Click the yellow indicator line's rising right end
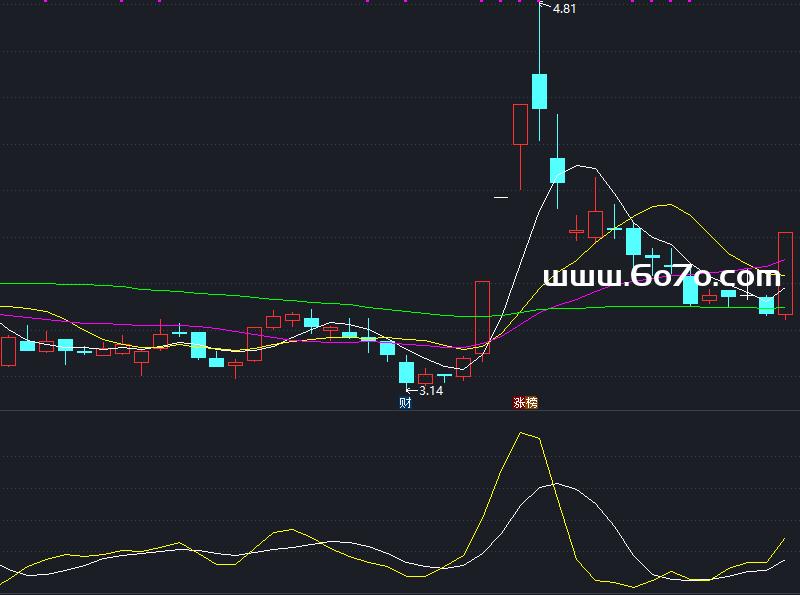This screenshot has width=800, height=595. point(784,539)
